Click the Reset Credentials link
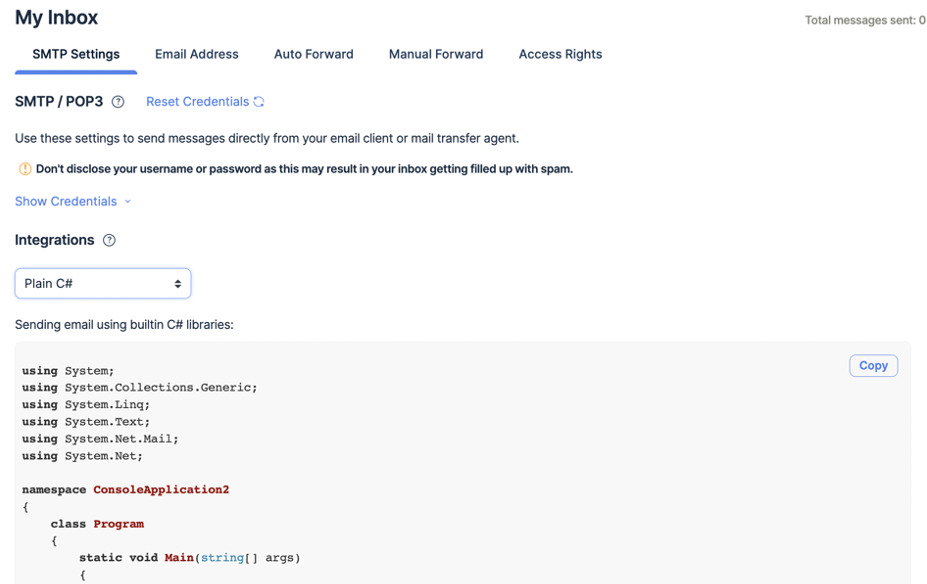The width and height of the screenshot is (927, 584). click(x=197, y=101)
